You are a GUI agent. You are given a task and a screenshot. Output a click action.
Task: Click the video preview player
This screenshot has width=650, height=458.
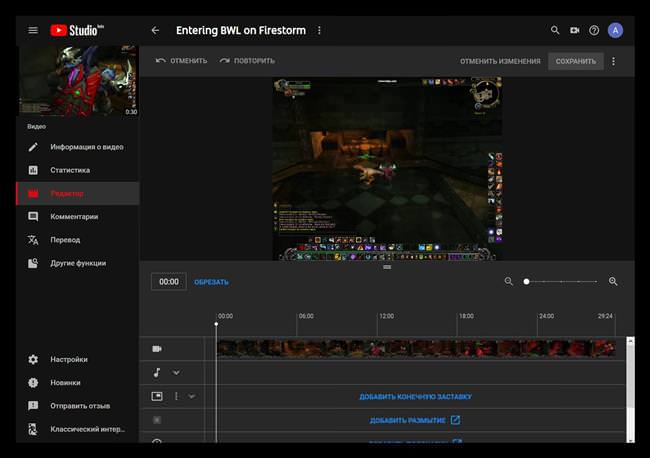click(387, 169)
